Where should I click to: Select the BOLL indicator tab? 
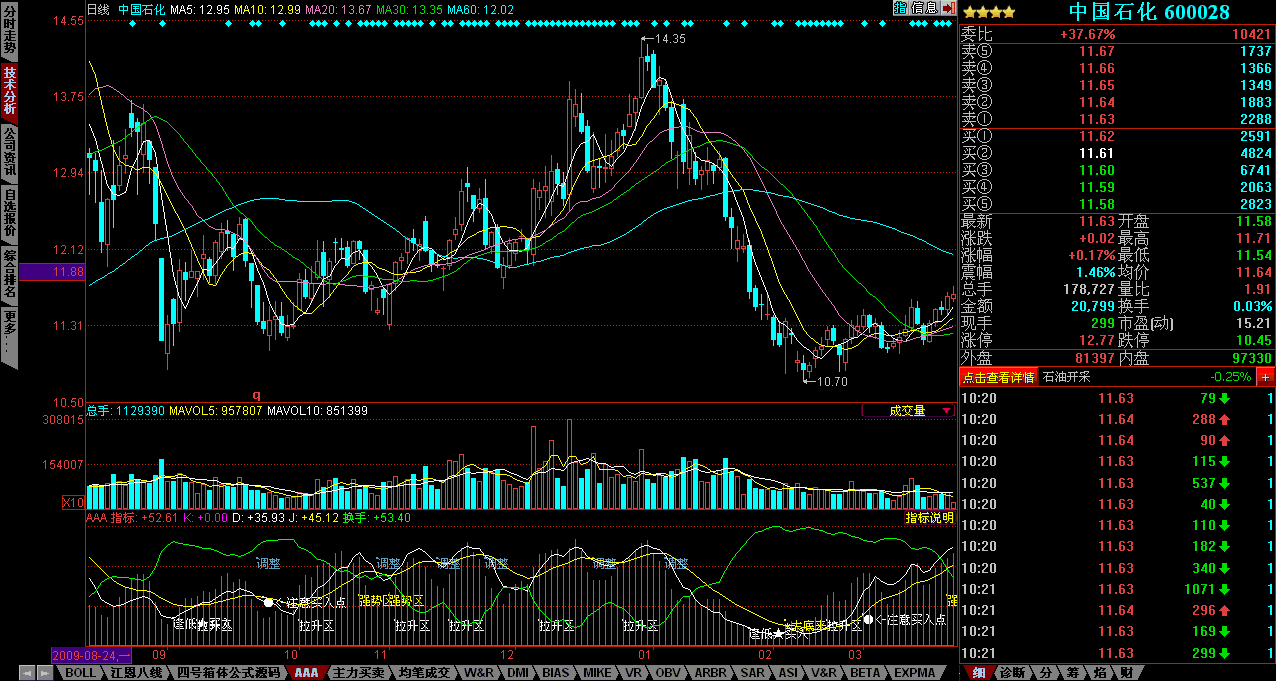79,673
